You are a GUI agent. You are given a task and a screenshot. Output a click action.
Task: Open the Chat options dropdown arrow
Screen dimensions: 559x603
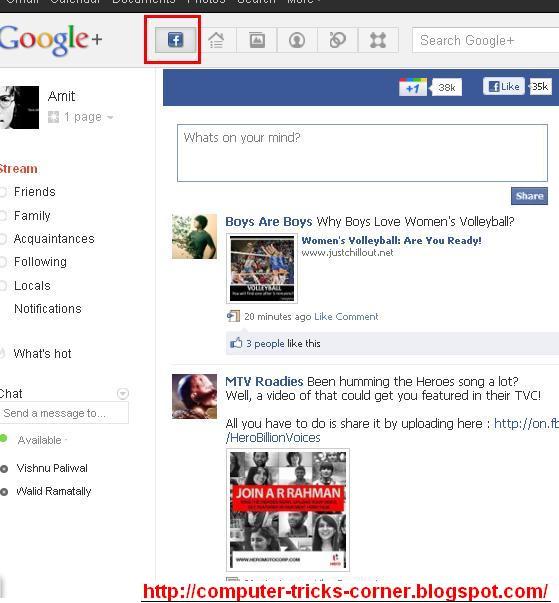point(123,394)
